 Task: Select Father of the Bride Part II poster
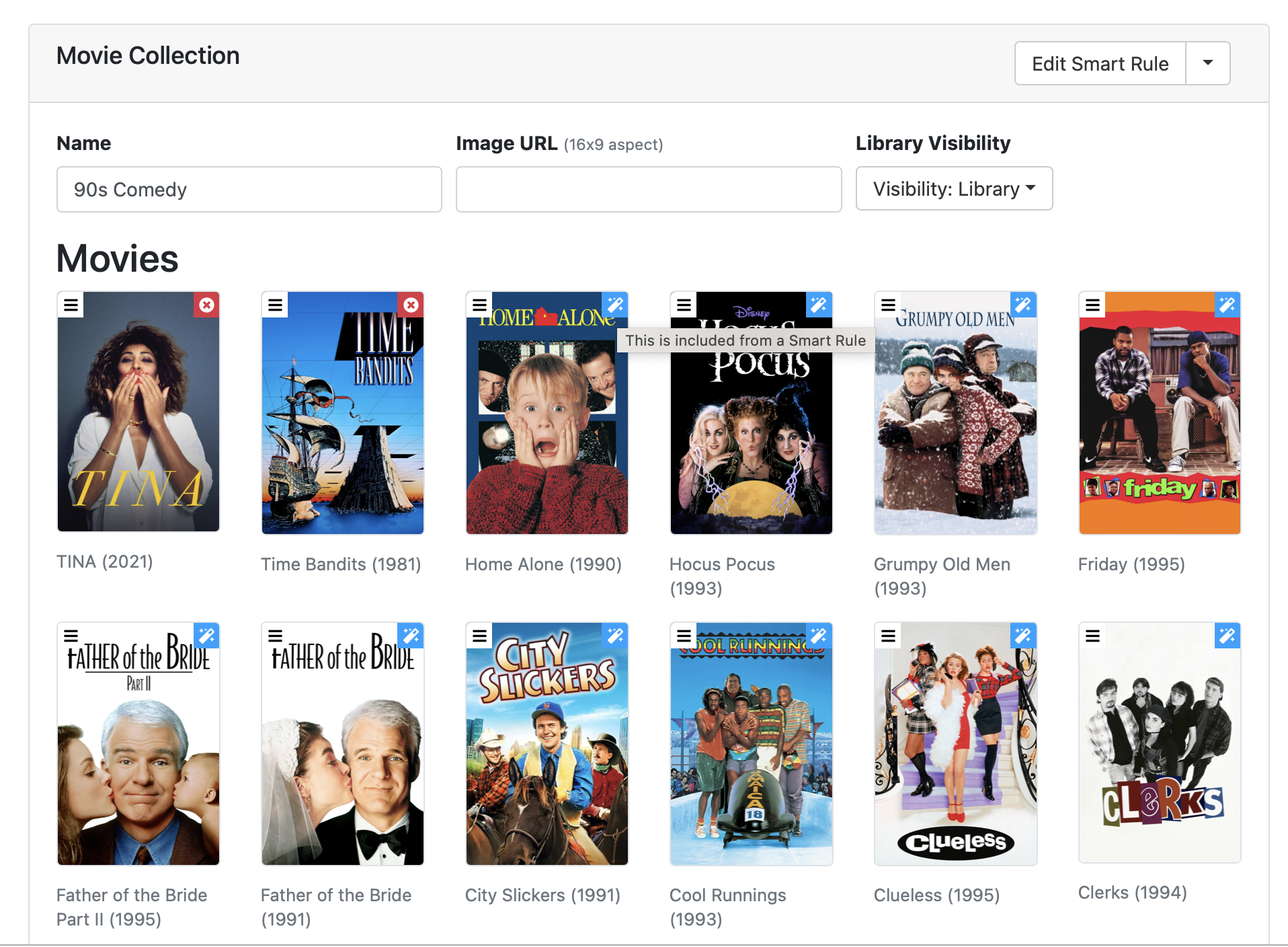click(138, 744)
